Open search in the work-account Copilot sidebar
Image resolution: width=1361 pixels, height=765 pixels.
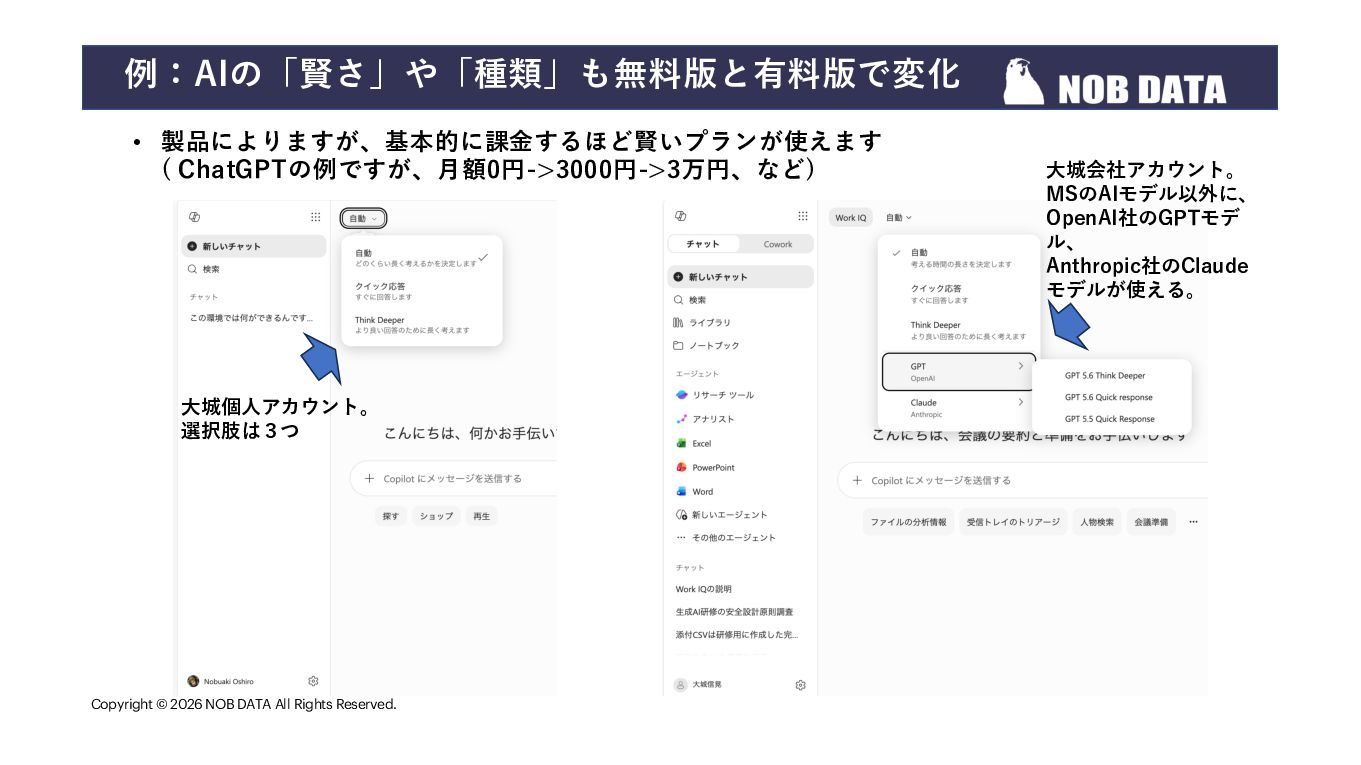point(740,300)
